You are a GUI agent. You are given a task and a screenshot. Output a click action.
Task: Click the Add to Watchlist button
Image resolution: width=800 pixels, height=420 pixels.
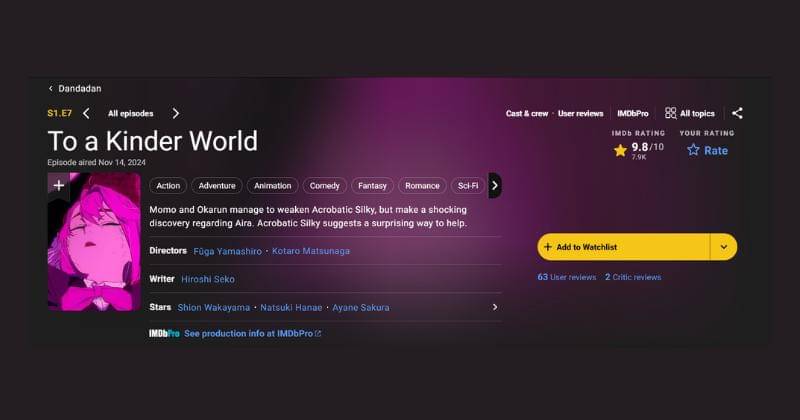(624, 247)
